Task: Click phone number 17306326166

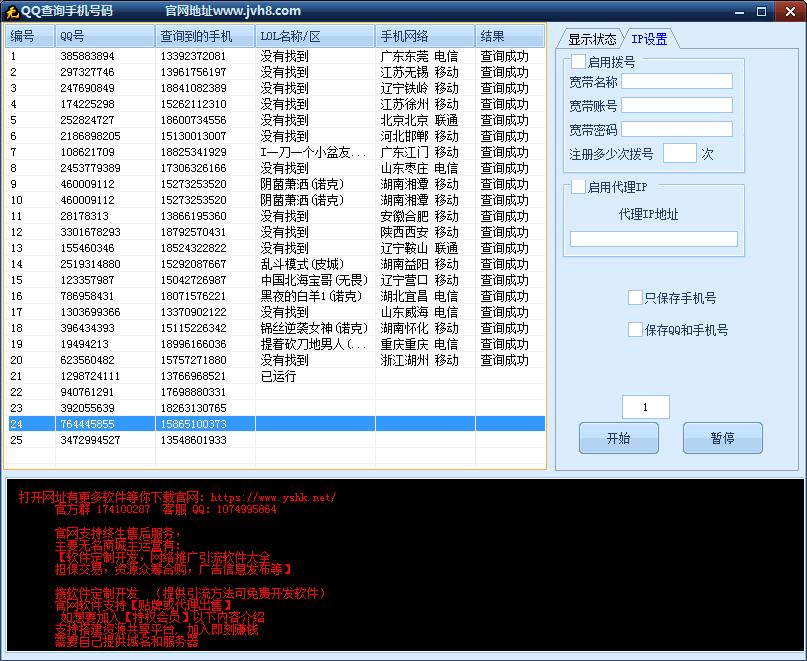Action: [194, 168]
